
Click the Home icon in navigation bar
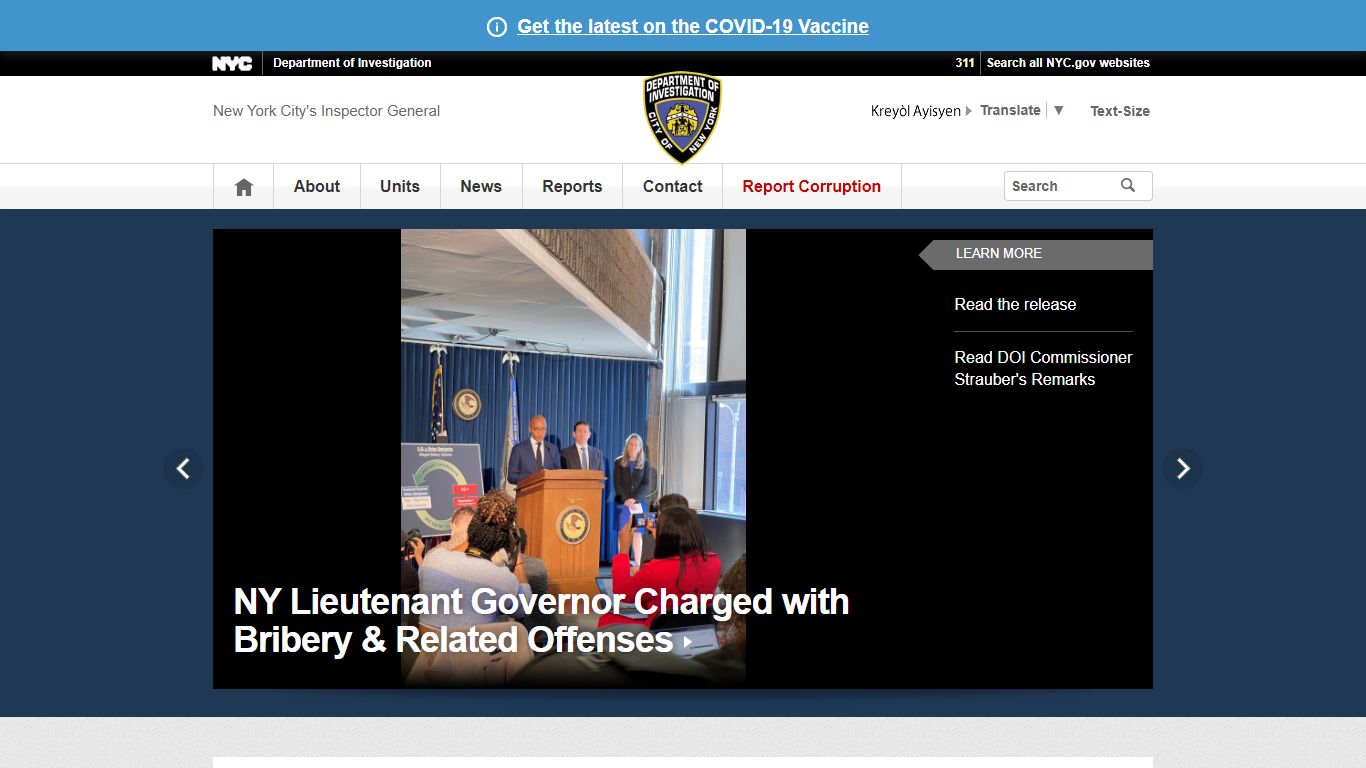(243, 187)
